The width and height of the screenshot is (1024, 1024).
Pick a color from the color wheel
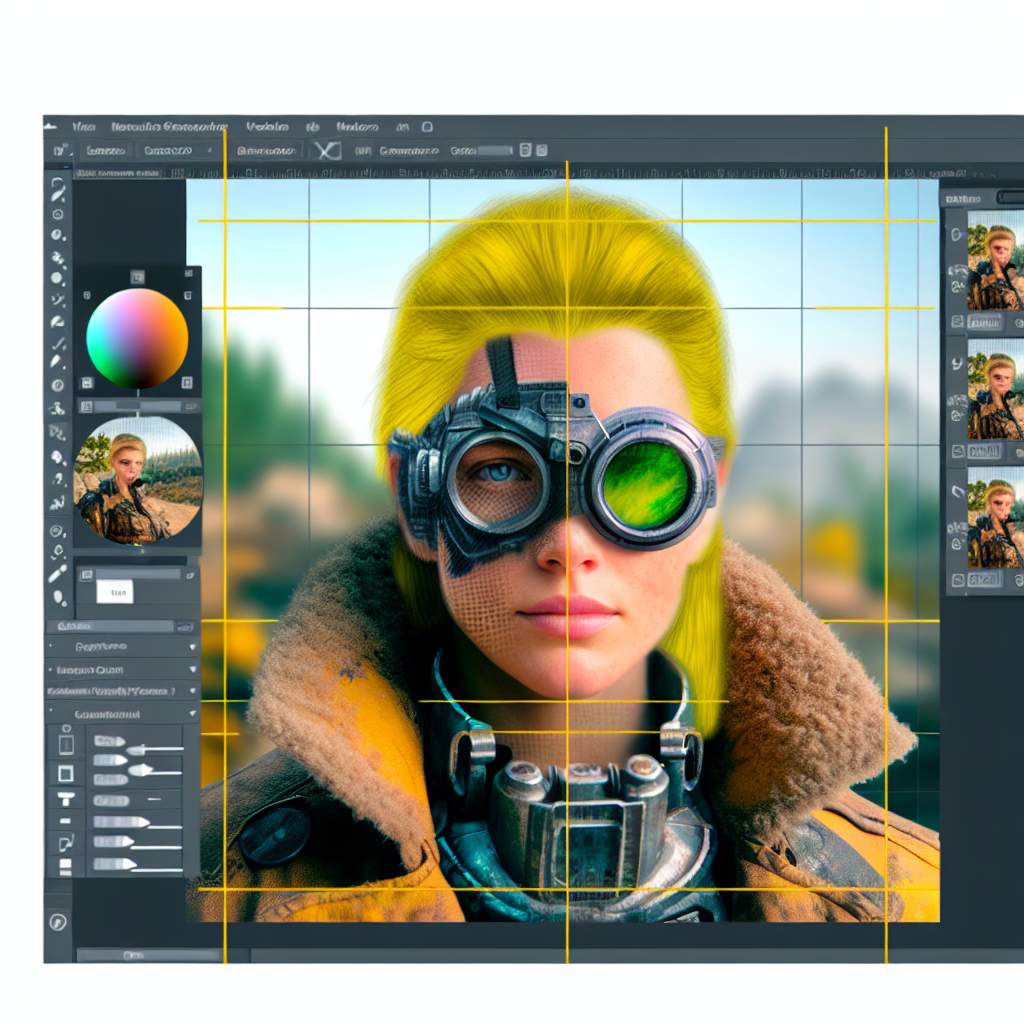(x=137, y=338)
